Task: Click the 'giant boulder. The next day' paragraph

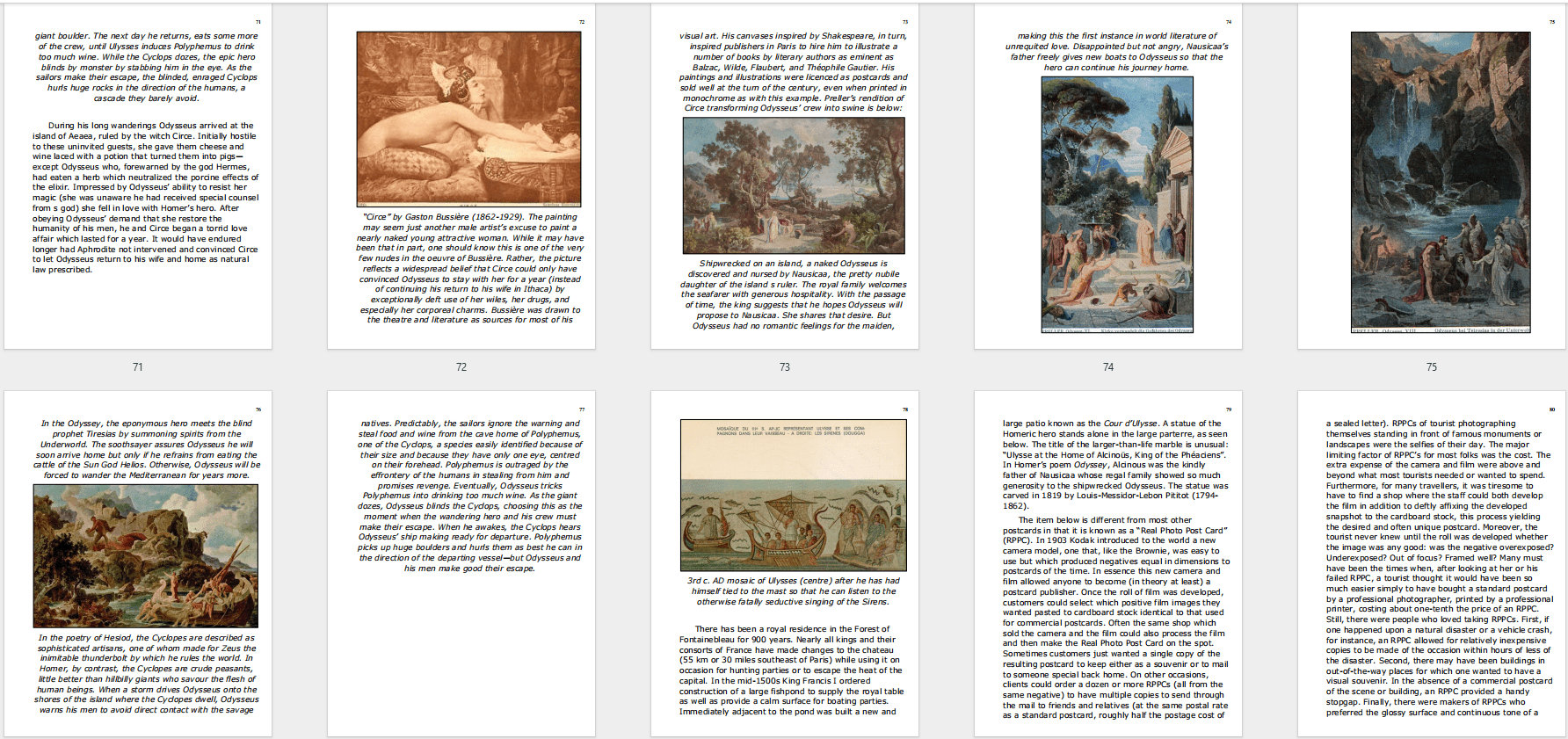Action: 146,68
